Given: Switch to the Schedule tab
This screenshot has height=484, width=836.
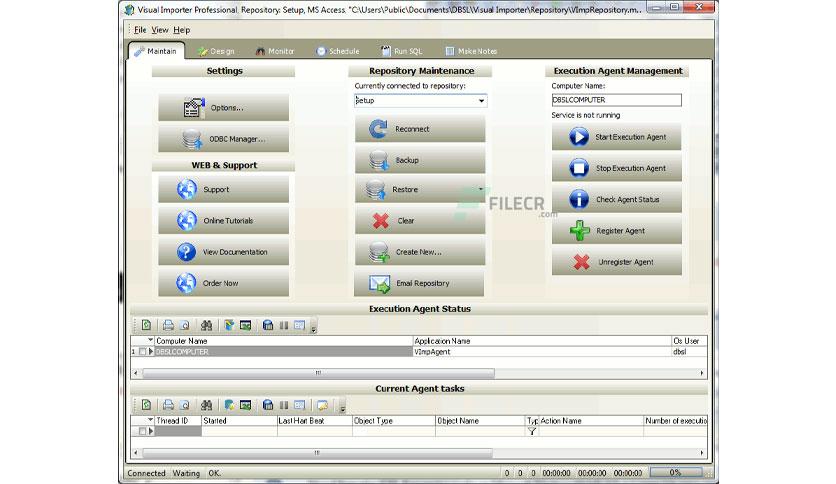Looking at the screenshot, I should [337, 51].
